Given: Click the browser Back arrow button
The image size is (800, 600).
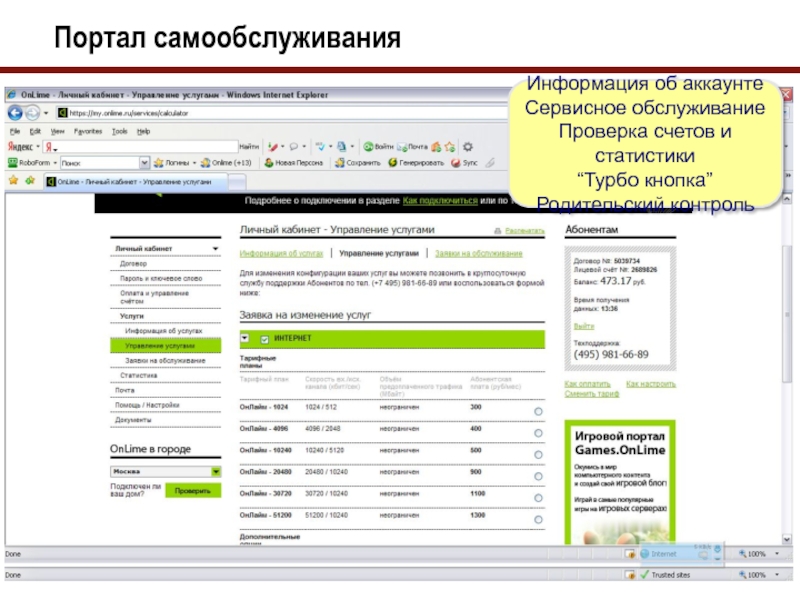Looking at the screenshot, I should pos(15,113).
